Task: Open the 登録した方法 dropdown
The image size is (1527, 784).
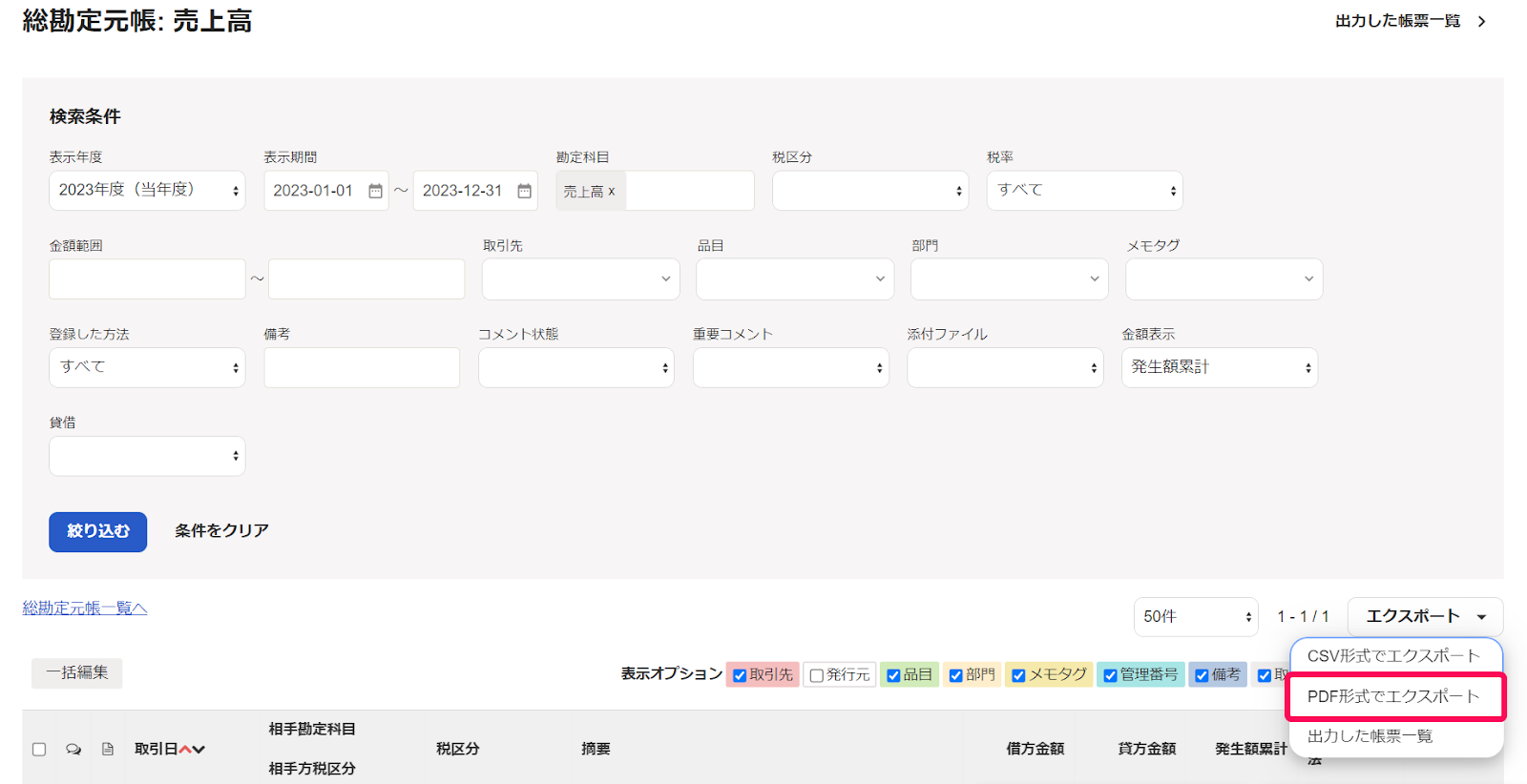Action: (147, 367)
